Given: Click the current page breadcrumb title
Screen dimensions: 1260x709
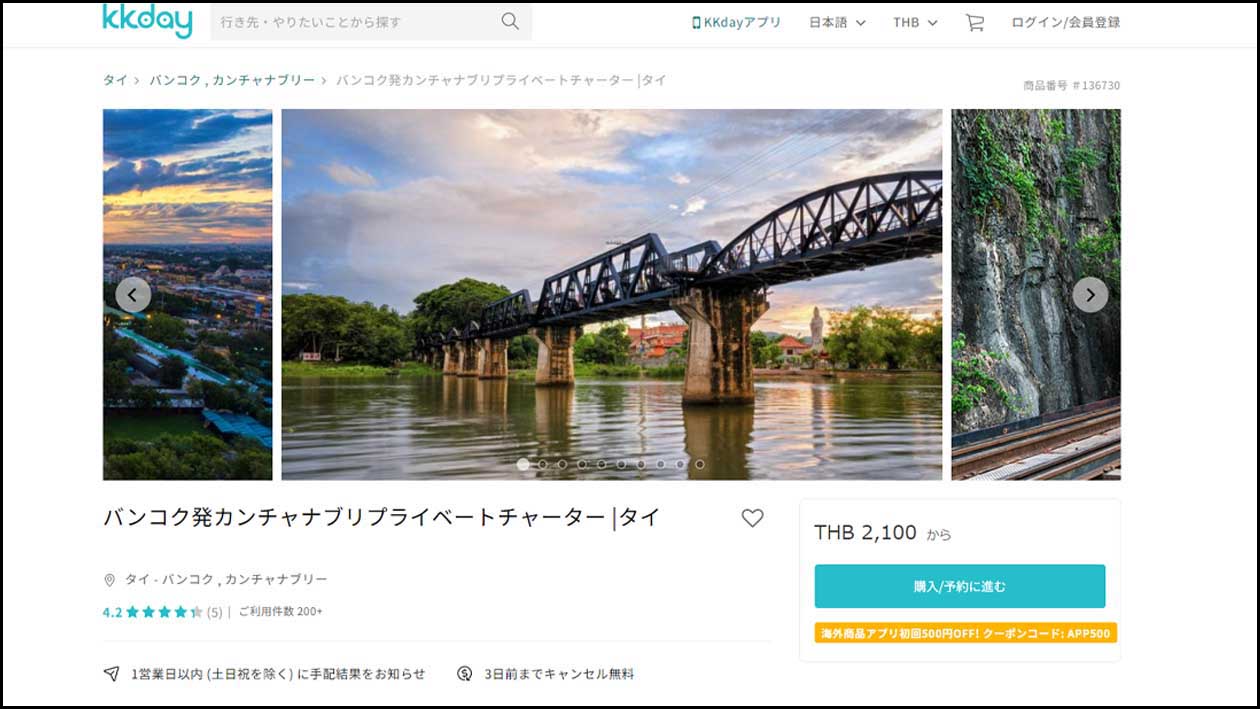Looking at the screenshot, I should tap(501, 80).
